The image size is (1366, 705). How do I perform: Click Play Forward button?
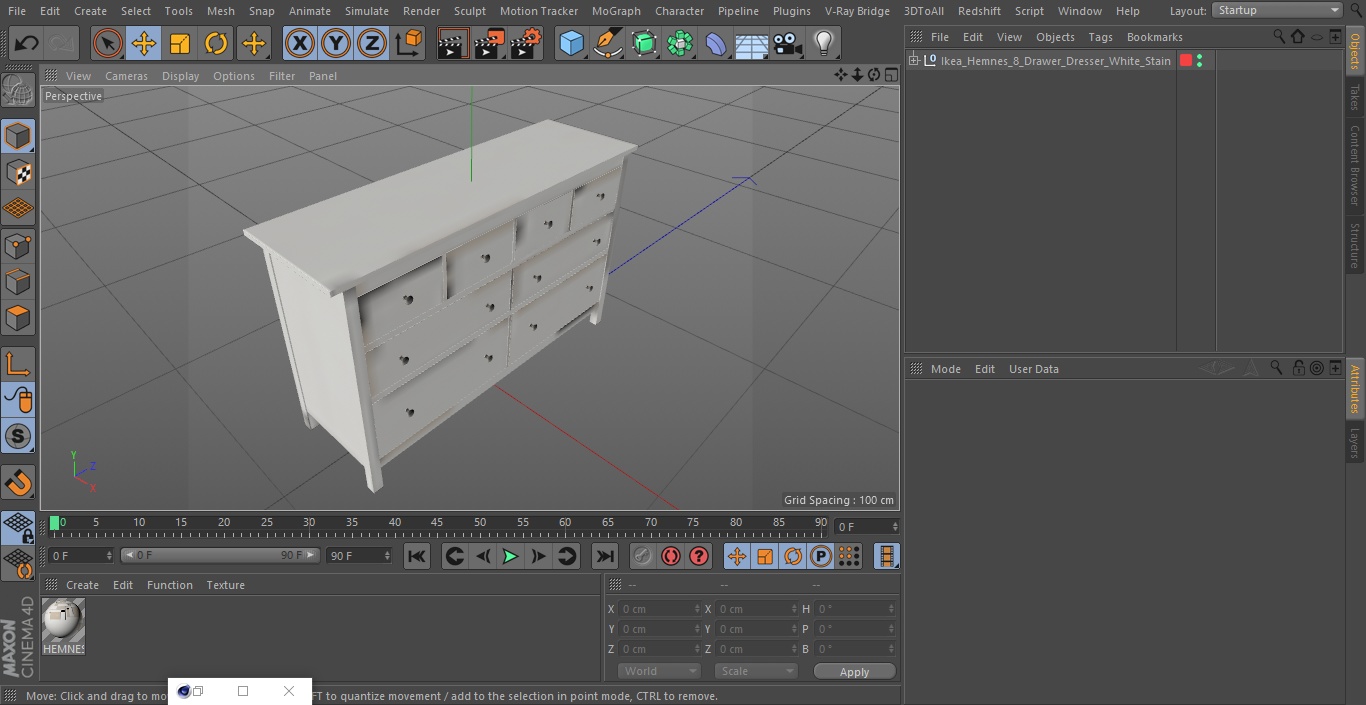510,556
